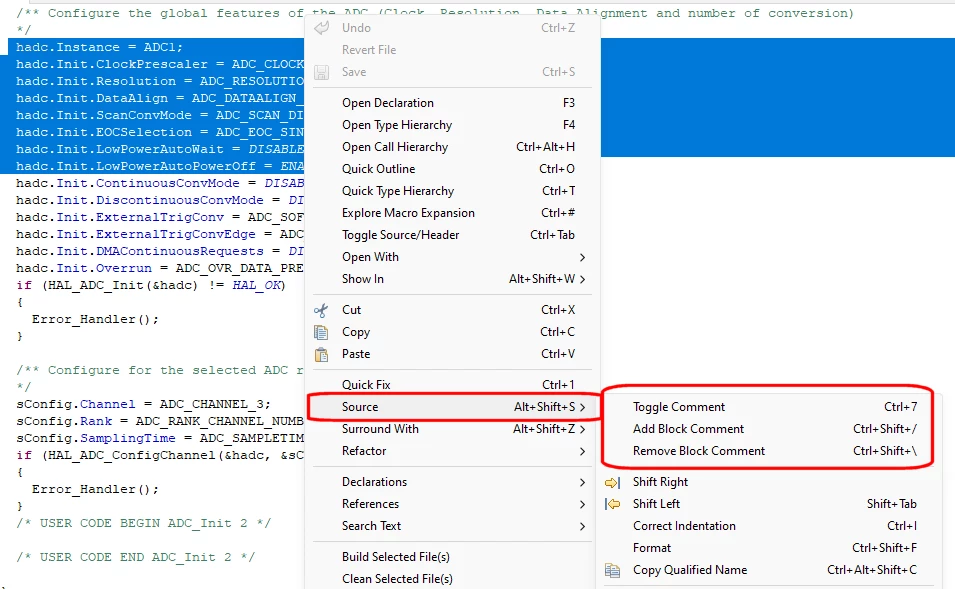Click the Shift Right arrow icon
Viewport: 955px width, 589px height.
pyautogui.click(x=612, y=482)
